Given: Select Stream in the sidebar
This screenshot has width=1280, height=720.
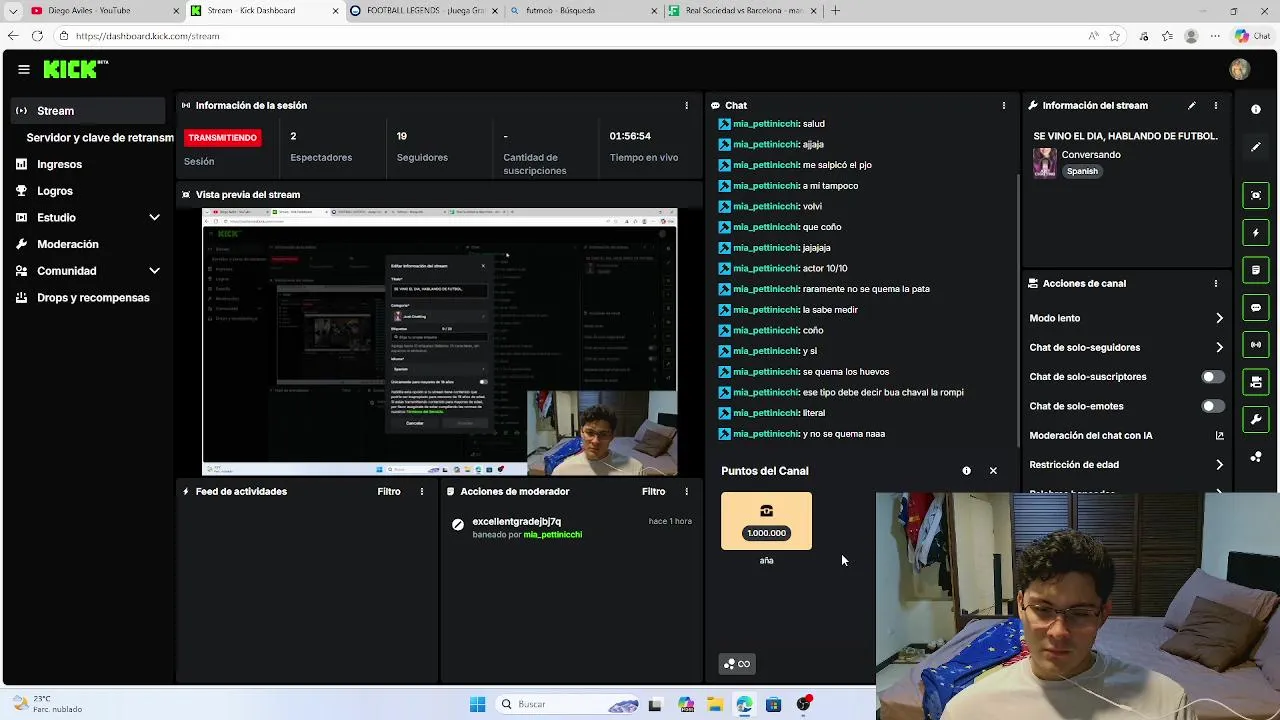Looking at the screenshot, I should pos(88,111).
